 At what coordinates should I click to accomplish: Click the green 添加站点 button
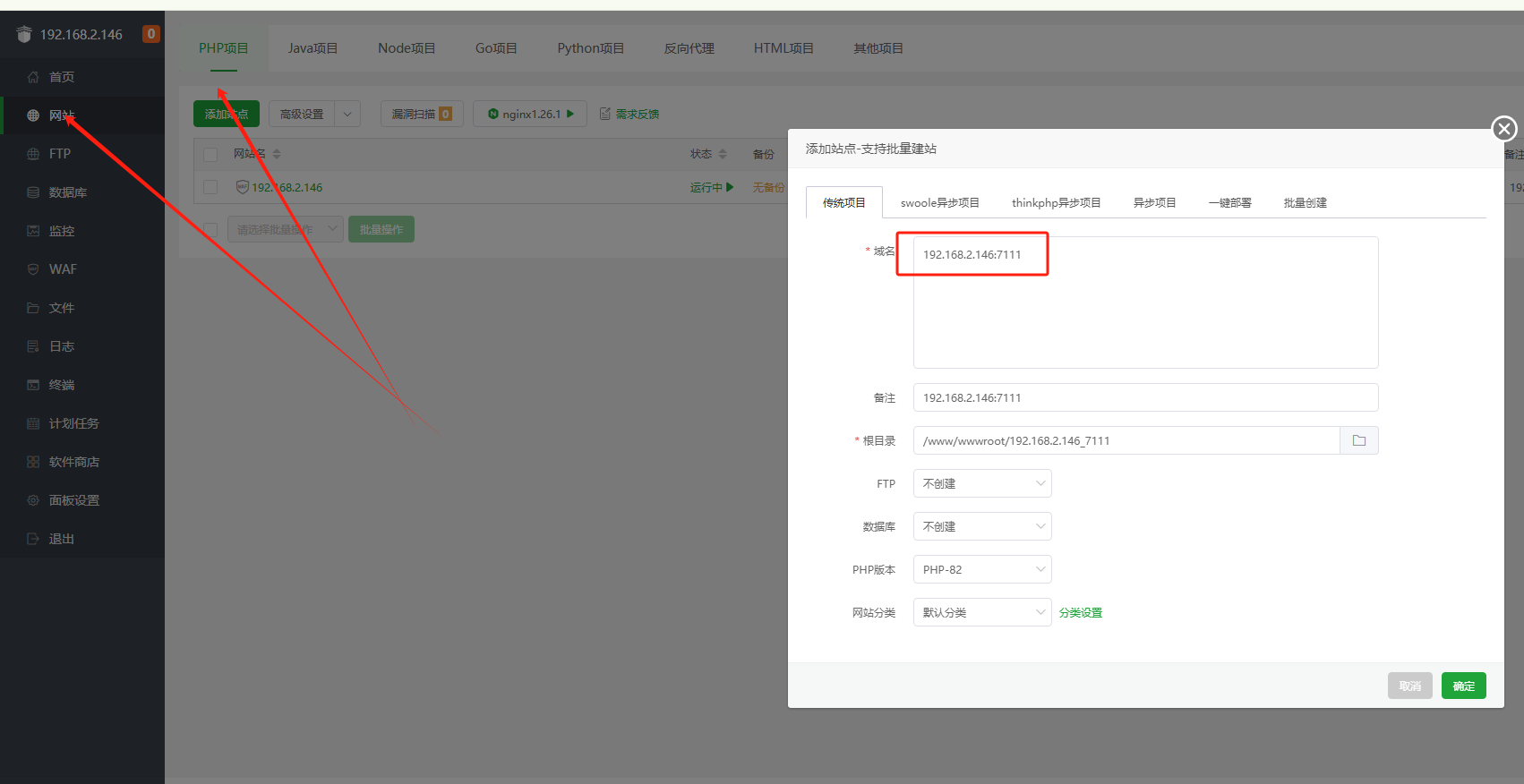click(227, 114)
